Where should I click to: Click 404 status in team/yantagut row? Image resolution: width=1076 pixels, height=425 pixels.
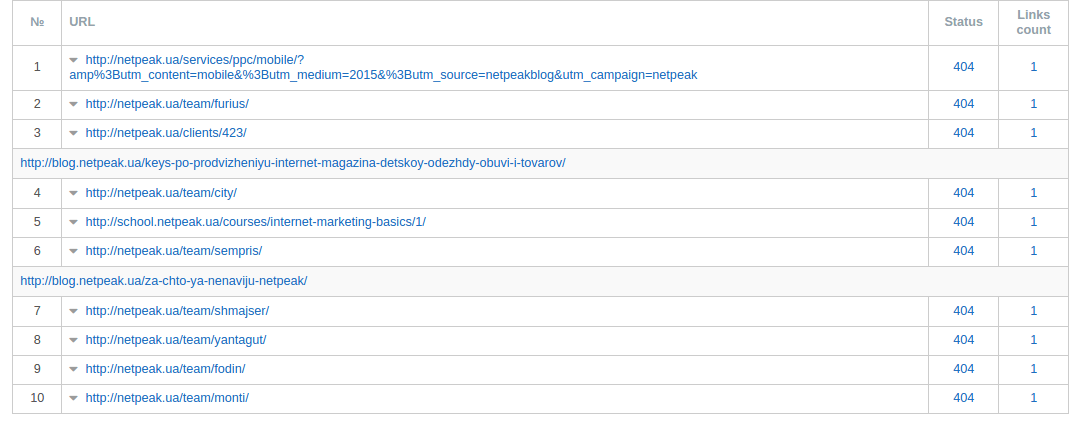963,340
